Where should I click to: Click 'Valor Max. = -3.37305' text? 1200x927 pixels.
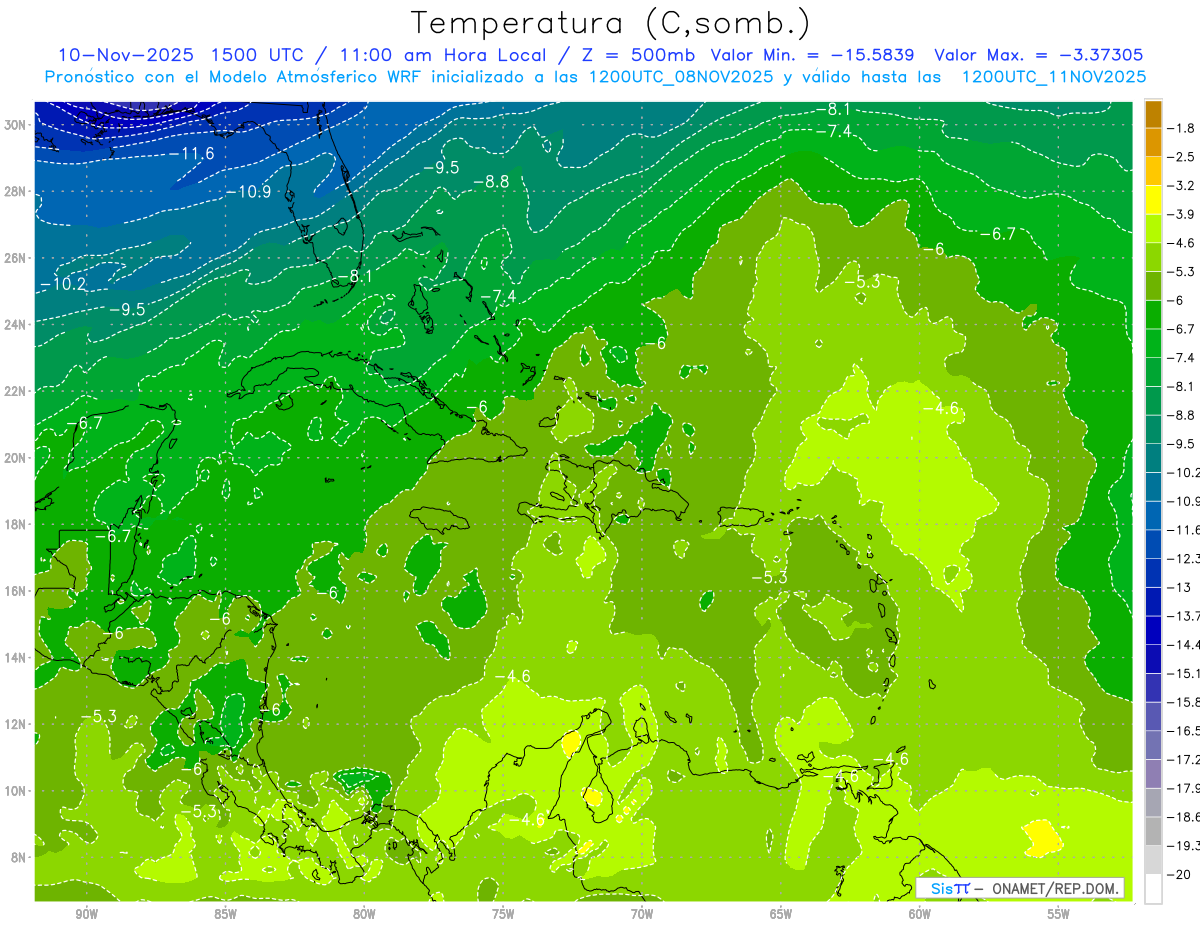click(1038, 55)
